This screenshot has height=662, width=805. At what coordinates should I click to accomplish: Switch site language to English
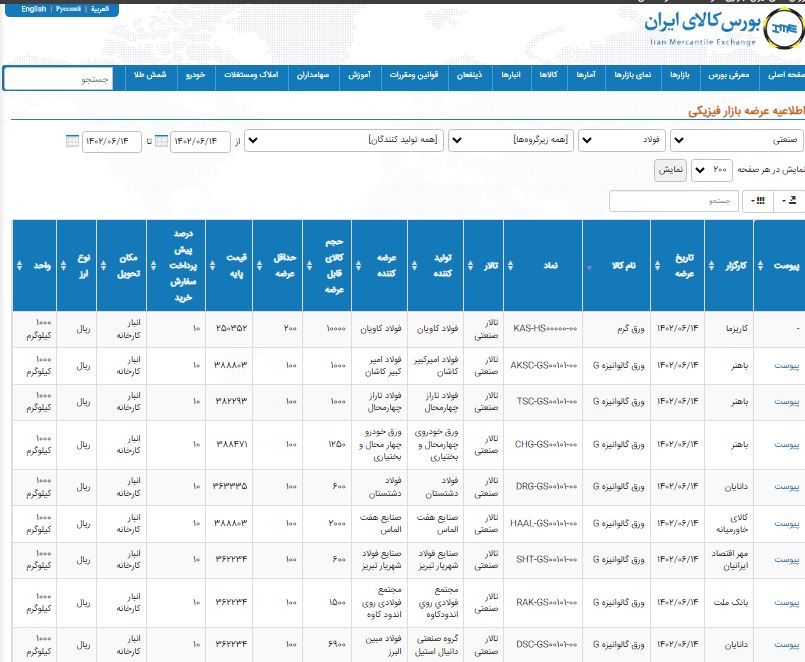(34, 9)
